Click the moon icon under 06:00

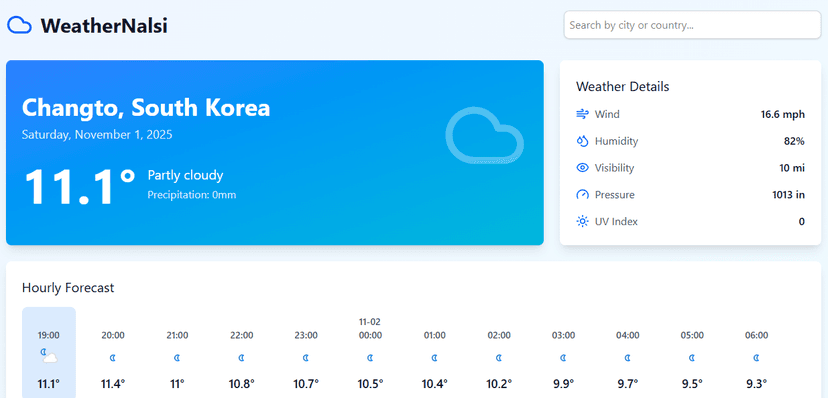(757, 358)
